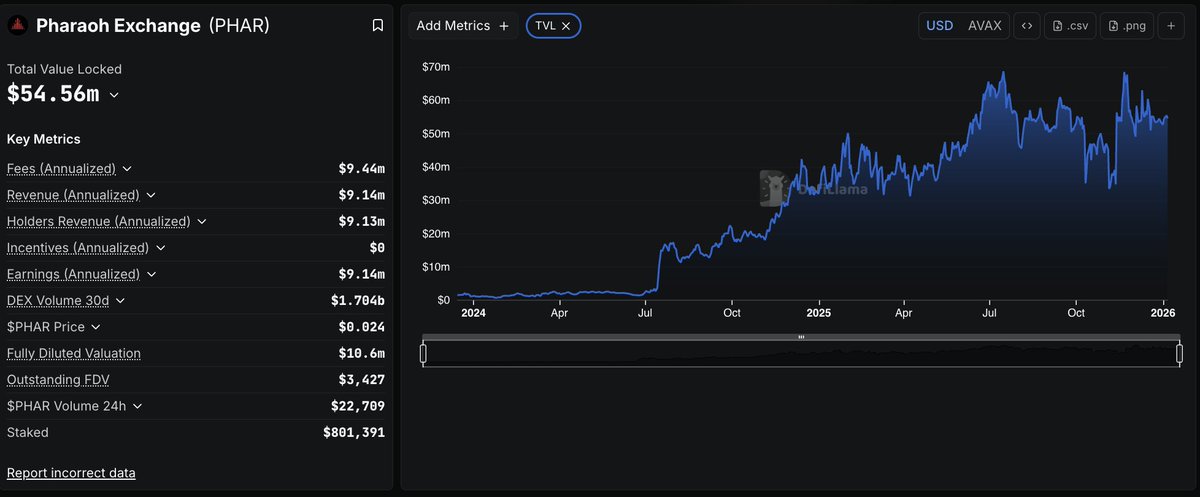Export the chart as .png
The height and width of the screenshot is (497, 1200).
point(1127,26)
